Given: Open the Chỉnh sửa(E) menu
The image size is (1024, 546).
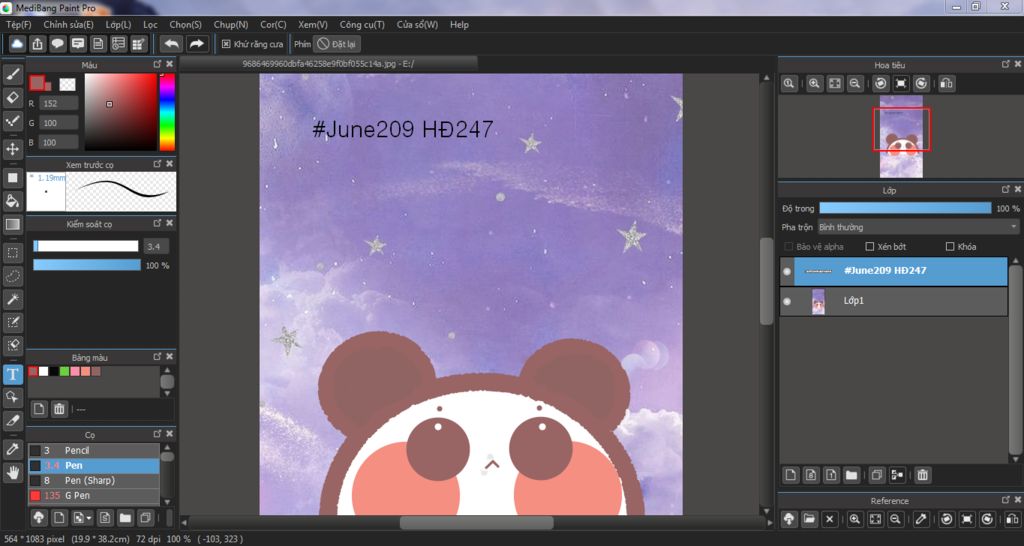Looking at the screenshot, I should [69, 25].
